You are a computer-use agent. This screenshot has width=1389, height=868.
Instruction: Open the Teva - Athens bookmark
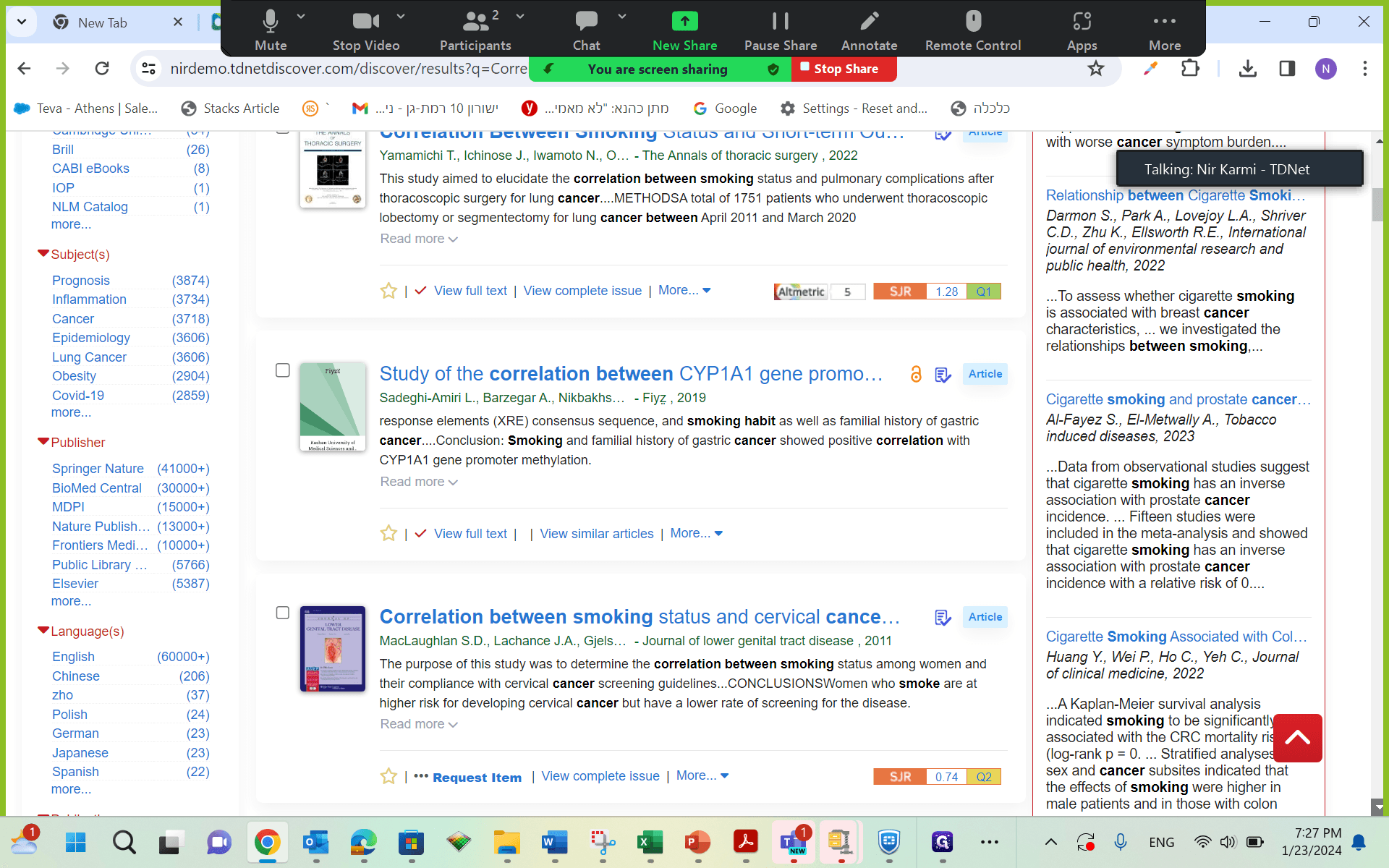pos(86,109)
